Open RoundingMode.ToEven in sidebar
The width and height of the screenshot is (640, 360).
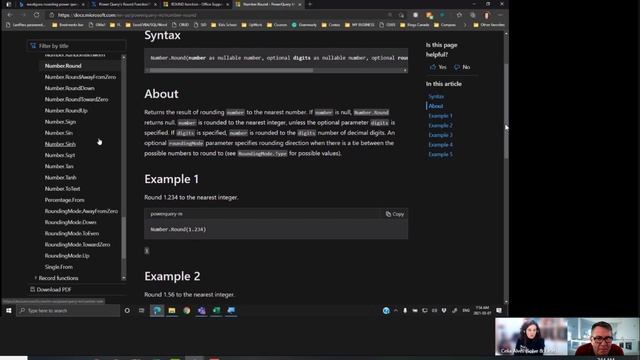[72, 233]
